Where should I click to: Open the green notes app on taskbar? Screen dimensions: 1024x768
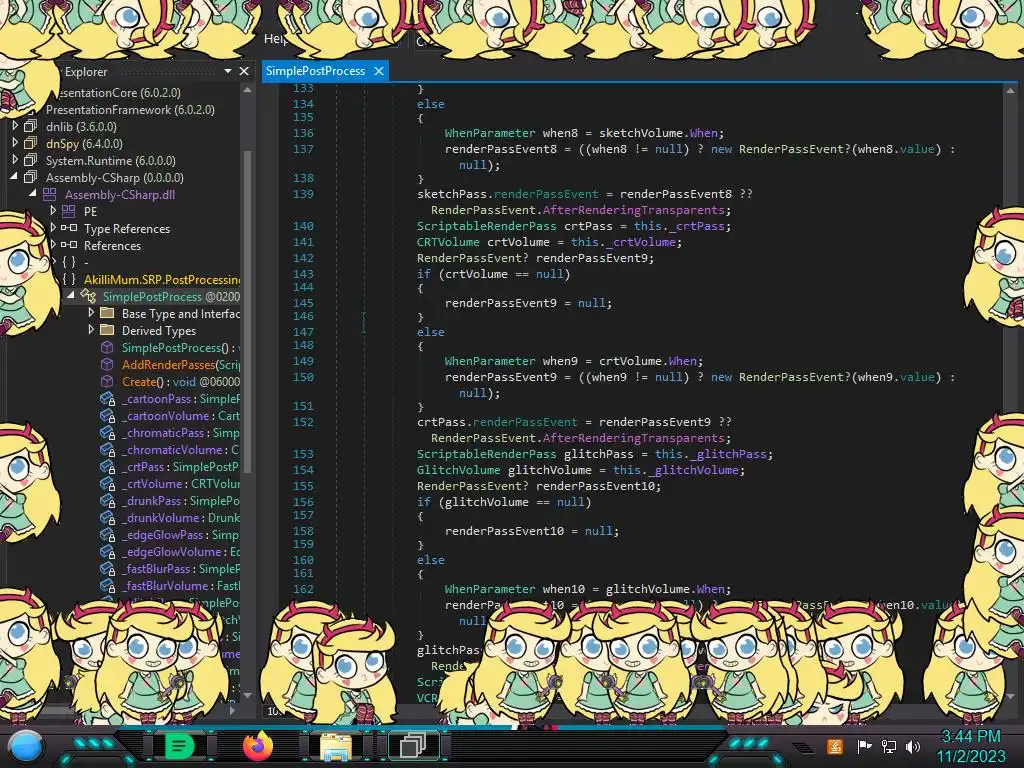click(179, 745)
